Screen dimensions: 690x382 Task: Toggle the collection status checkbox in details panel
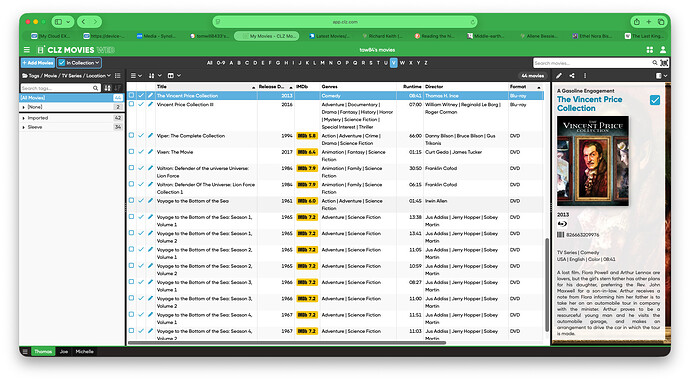655,100
